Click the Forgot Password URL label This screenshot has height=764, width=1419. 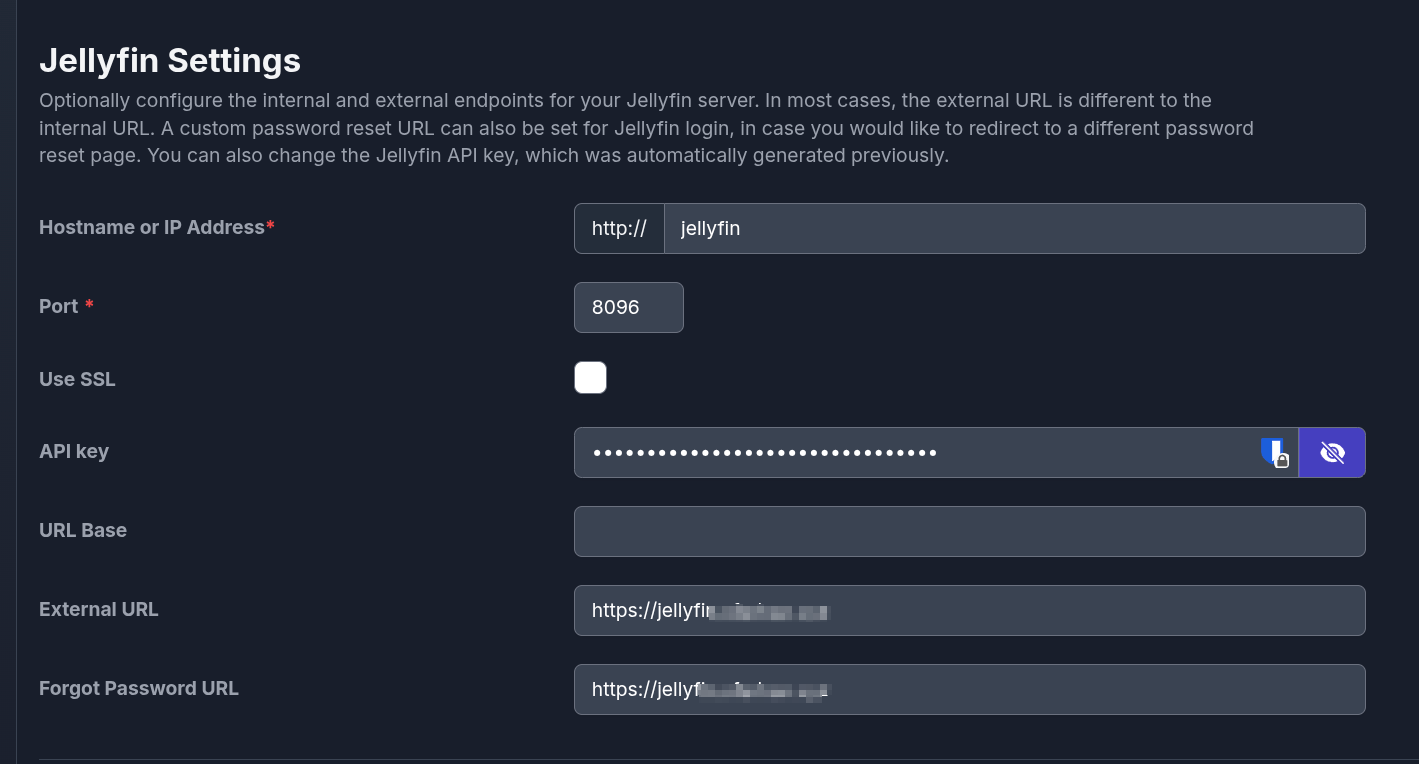click(139, 688)
